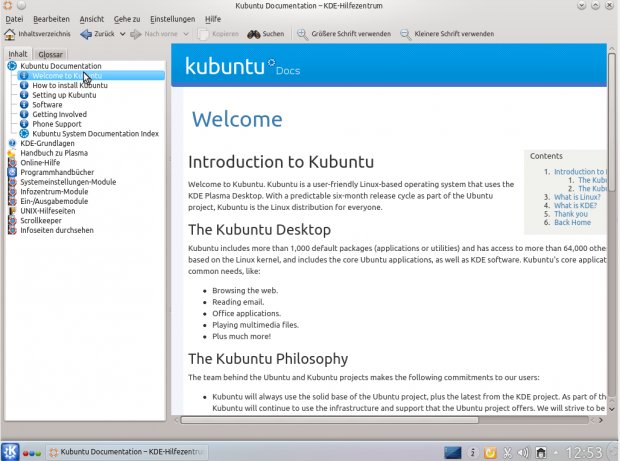Open the KDE application launcher in taskbar
This screenshot has width=620, height=461.
coord(10,452)
